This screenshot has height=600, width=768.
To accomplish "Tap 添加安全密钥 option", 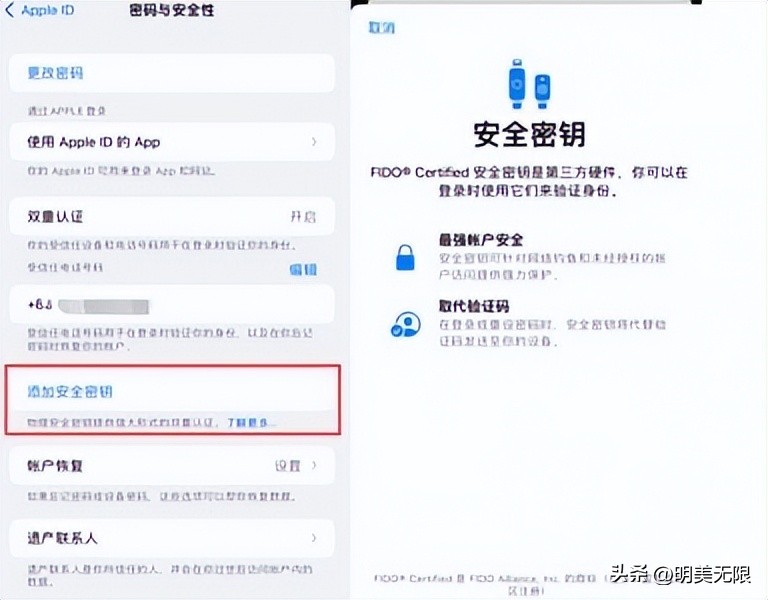I will pyautogui.click(x=172, y=392).
